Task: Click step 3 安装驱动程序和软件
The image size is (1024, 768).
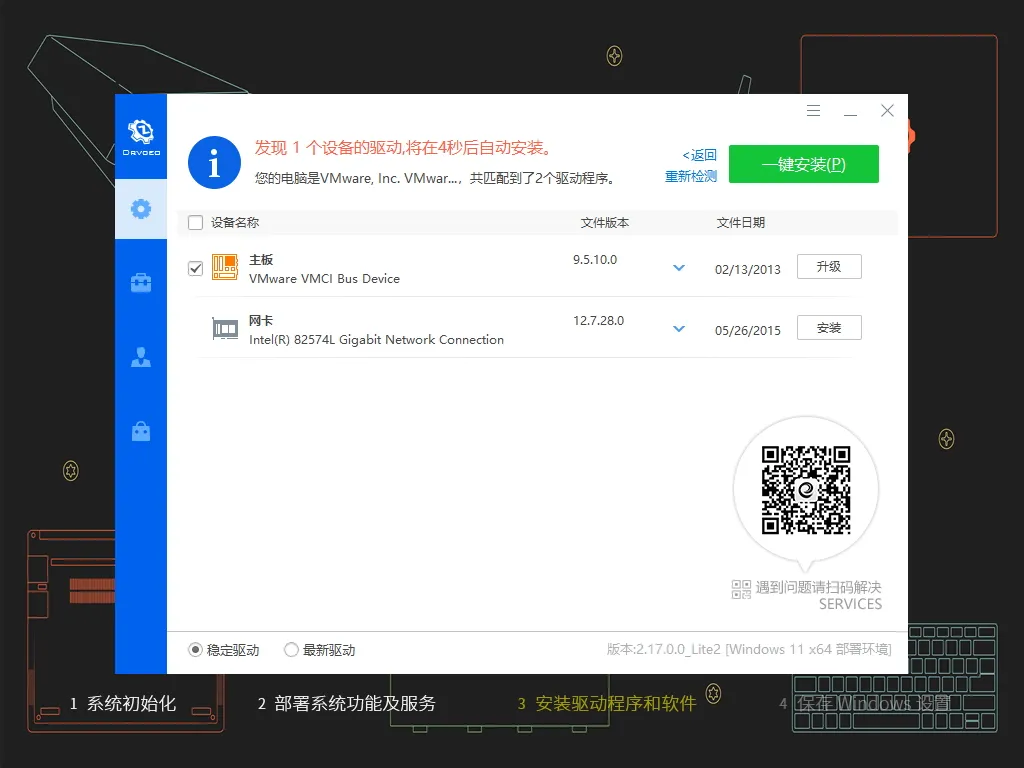Action: [x=607, y=704]
